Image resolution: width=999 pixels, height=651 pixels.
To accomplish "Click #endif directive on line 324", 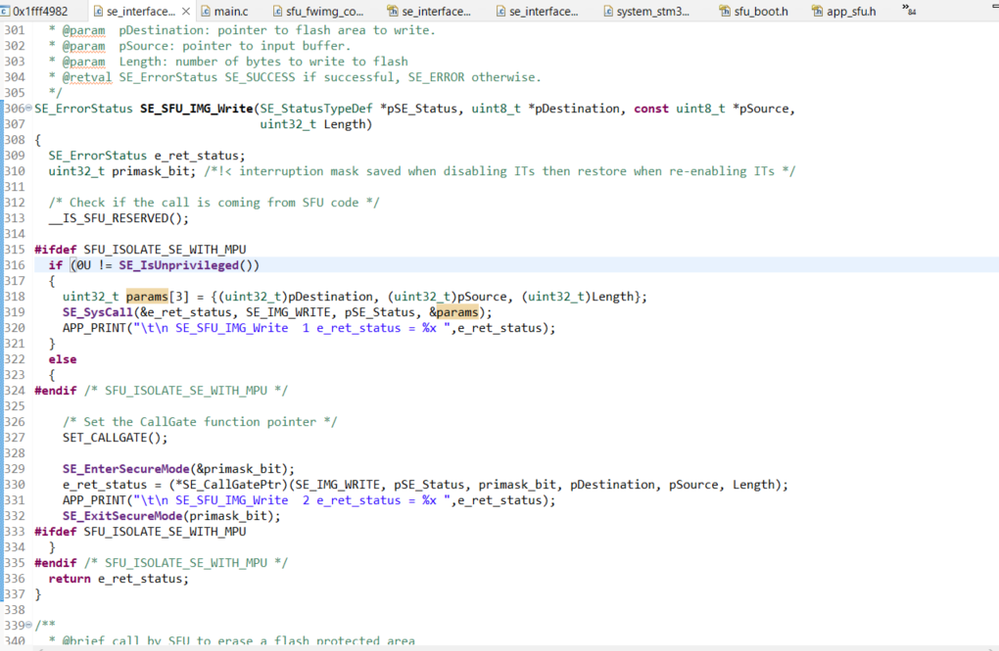I will pyautogui.click(x=55, y=390).
